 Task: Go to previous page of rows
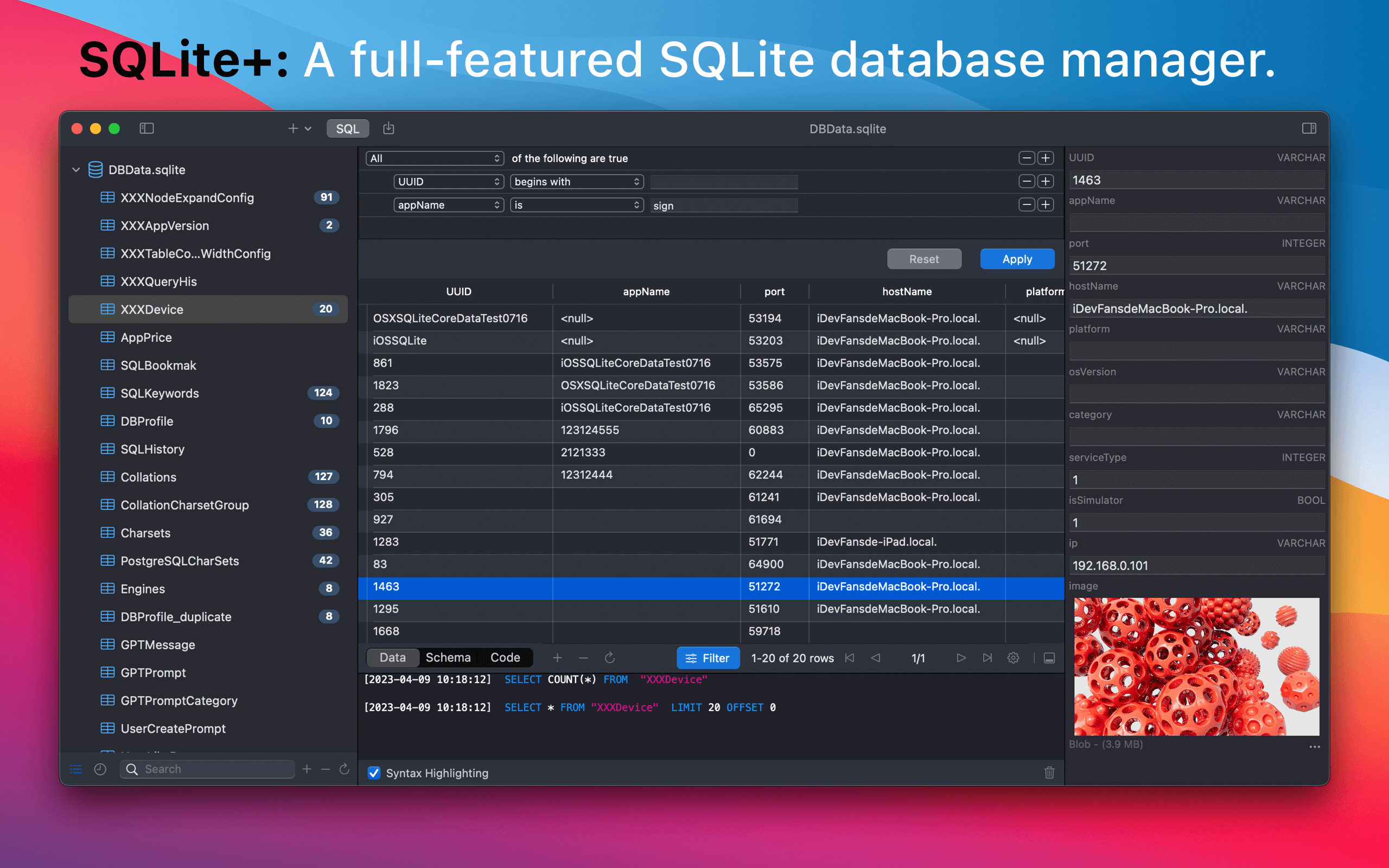(875, 658)
